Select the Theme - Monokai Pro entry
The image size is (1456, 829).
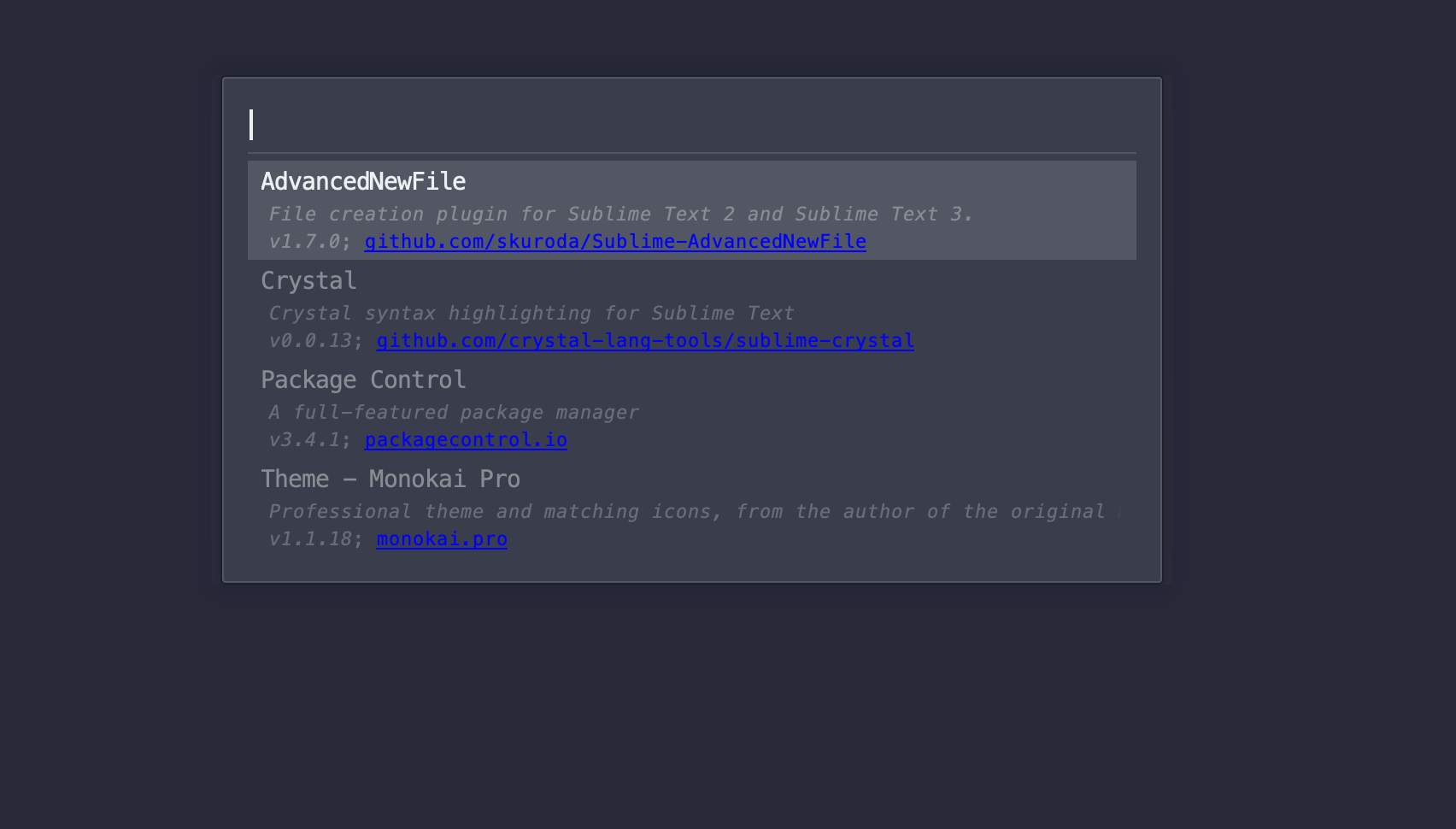[x=690, y=507]
